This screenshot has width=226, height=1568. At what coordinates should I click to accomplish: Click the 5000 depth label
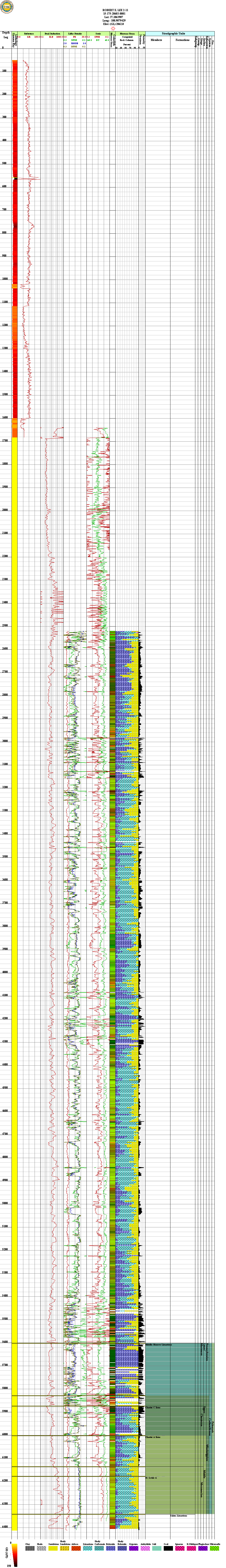pyautogui.click(x=5, y=1203)
